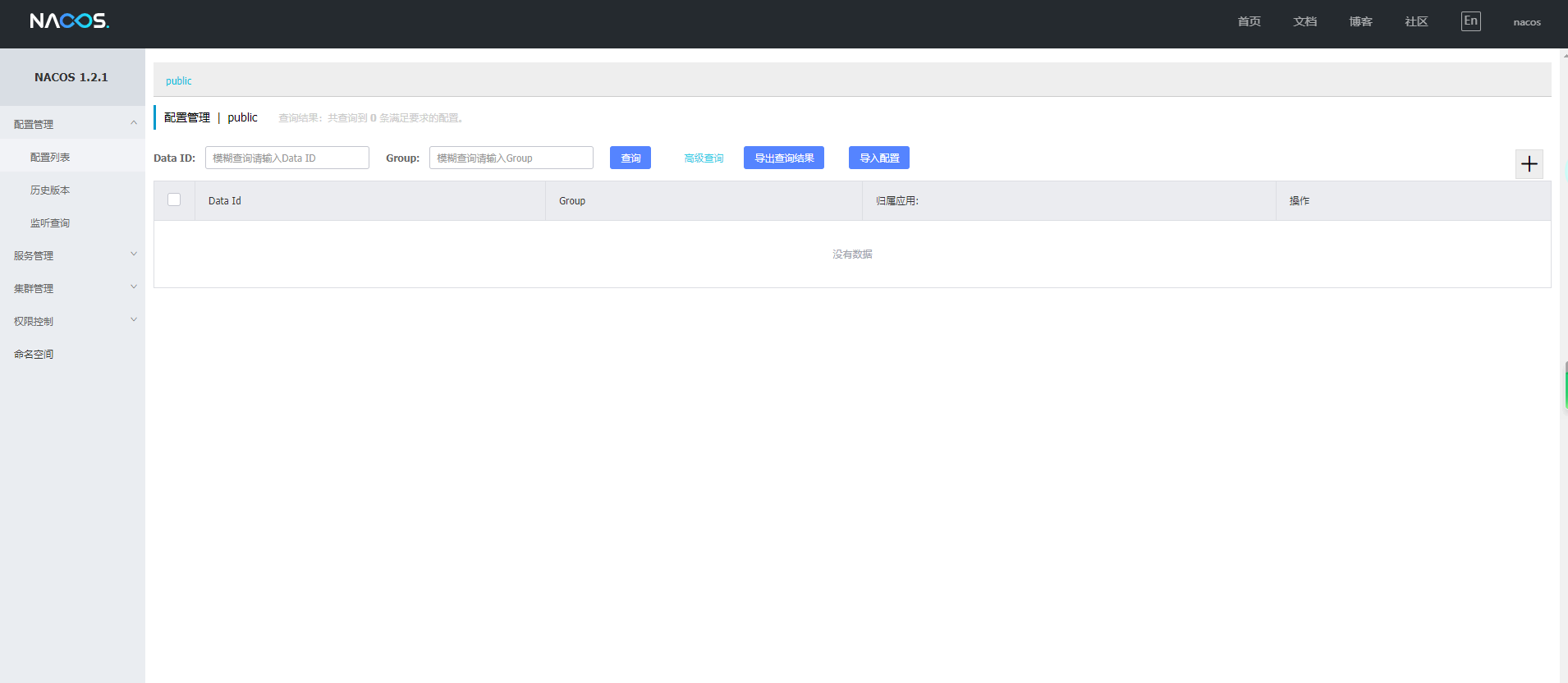The image size is (1568, 683).
Task: Tick the select-all checkbox in the table header
Action: point(174,199)
